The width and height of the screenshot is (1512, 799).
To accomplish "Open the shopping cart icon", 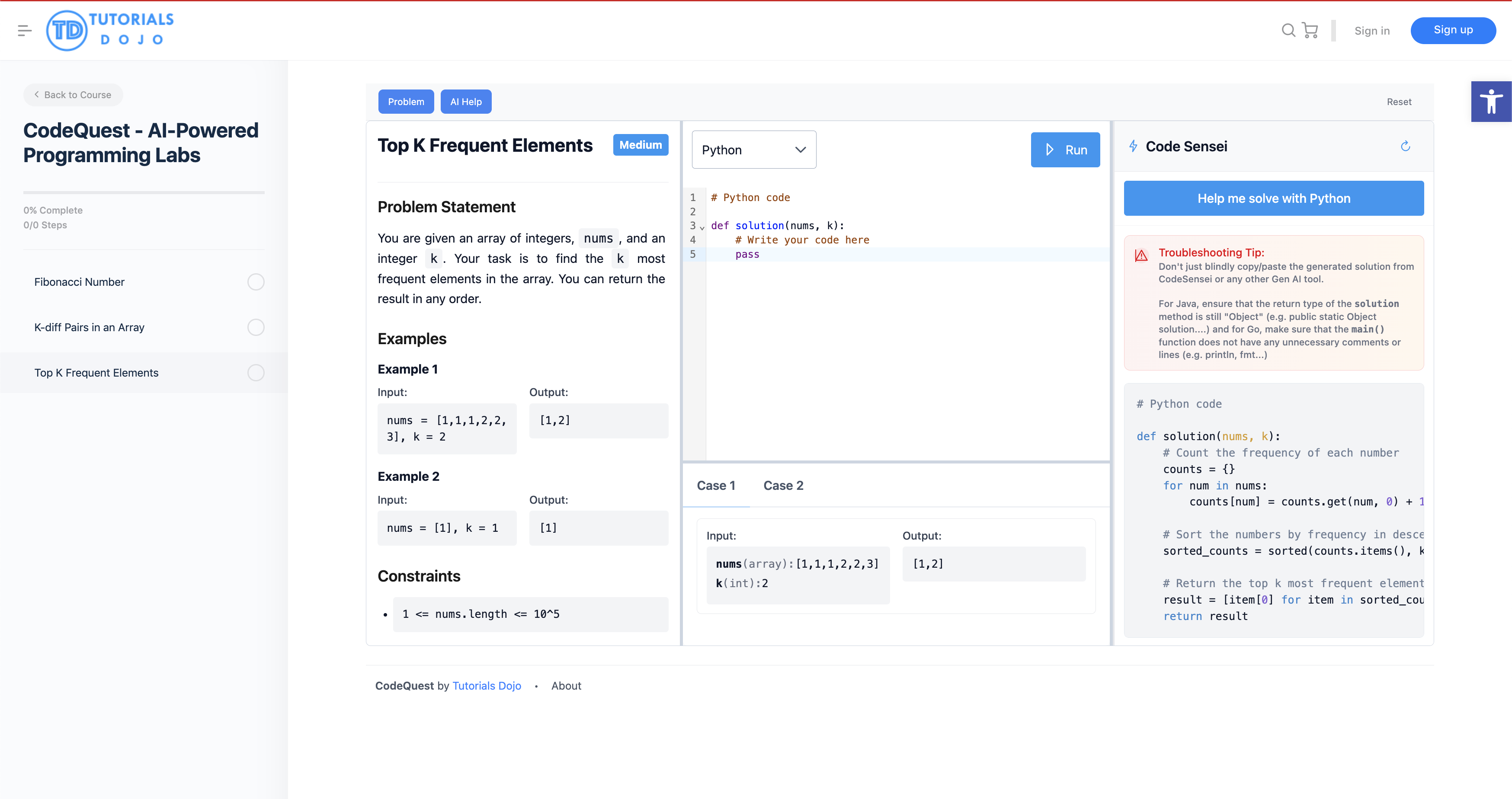I will 1310,31.
